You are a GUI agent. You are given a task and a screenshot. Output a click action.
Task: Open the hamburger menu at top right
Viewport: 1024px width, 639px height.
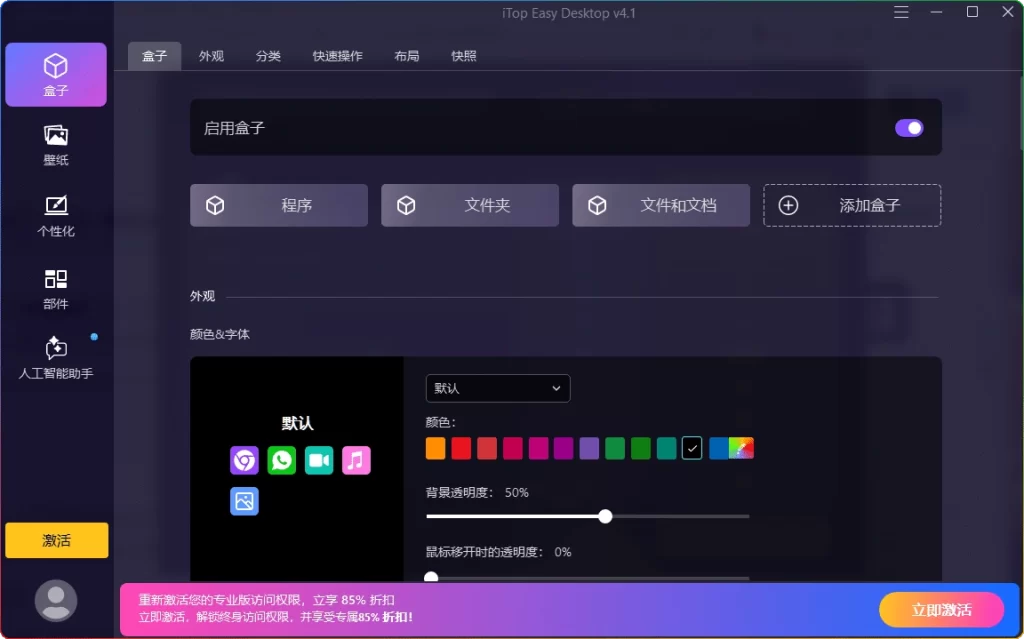pos(901,13)
